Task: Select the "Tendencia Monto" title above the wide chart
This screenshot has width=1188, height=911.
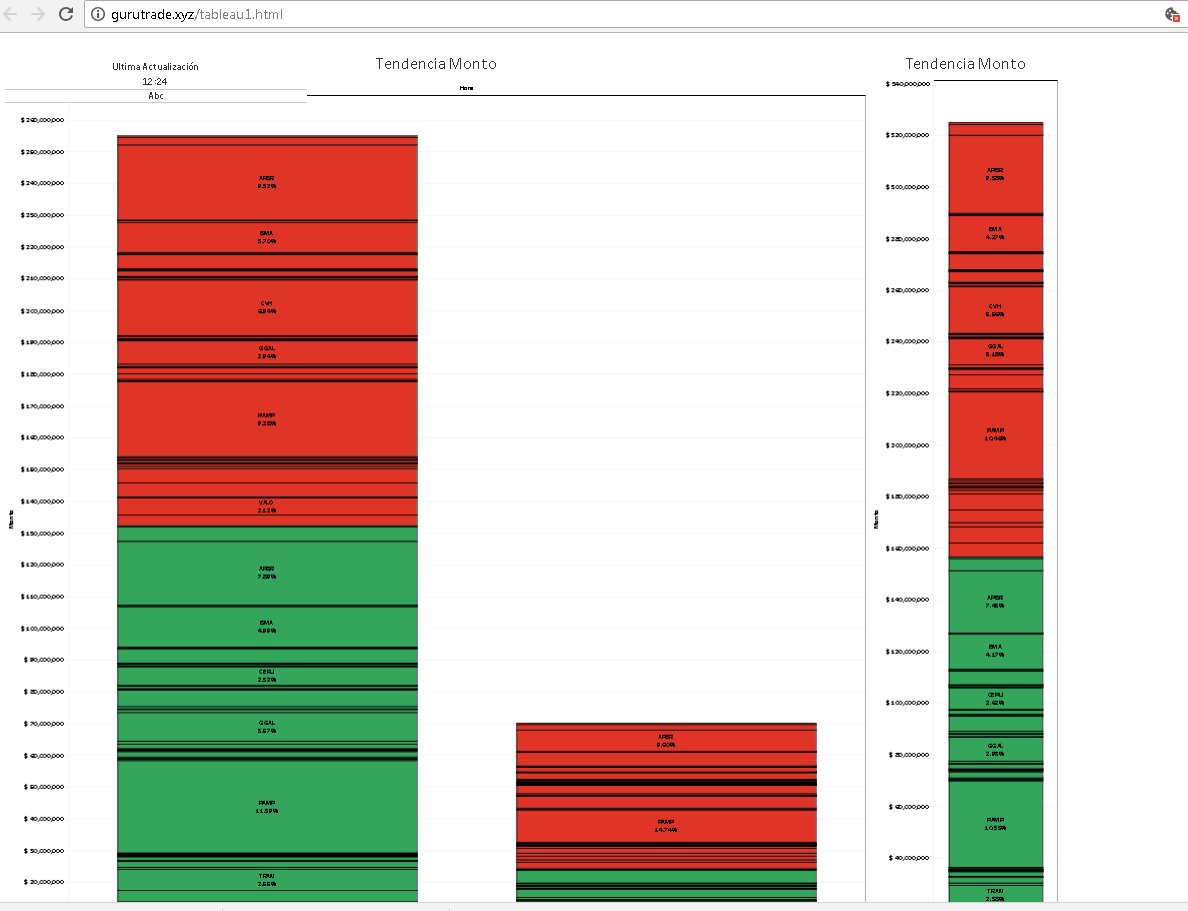Action: coord(436,64)
